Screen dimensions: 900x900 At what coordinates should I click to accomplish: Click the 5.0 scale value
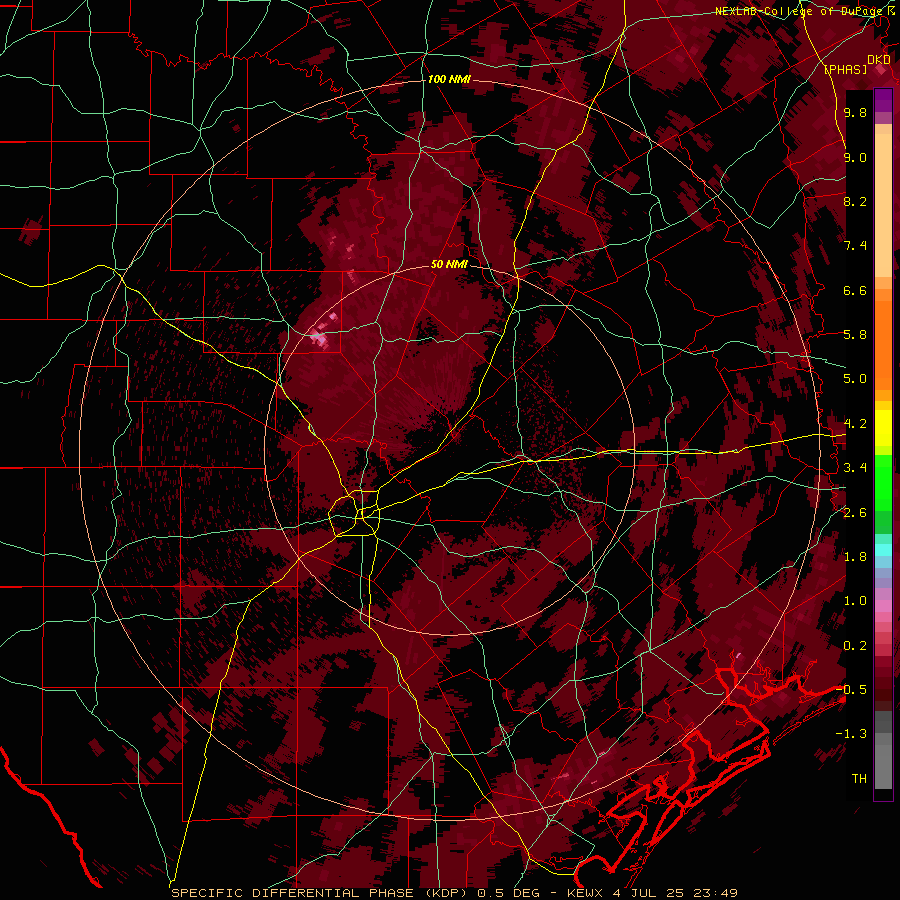pos(855,379)
